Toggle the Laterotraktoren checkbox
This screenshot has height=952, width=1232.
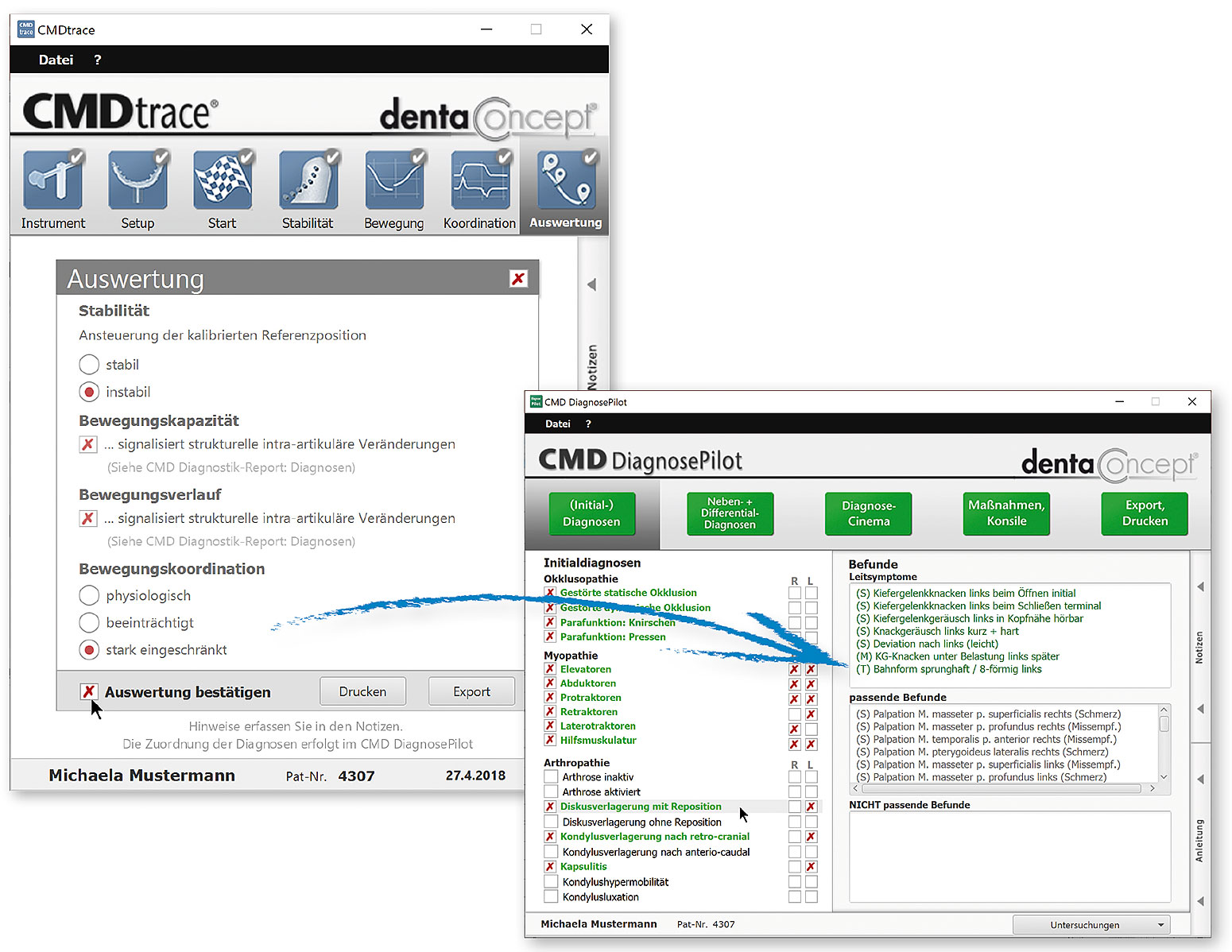550,726
